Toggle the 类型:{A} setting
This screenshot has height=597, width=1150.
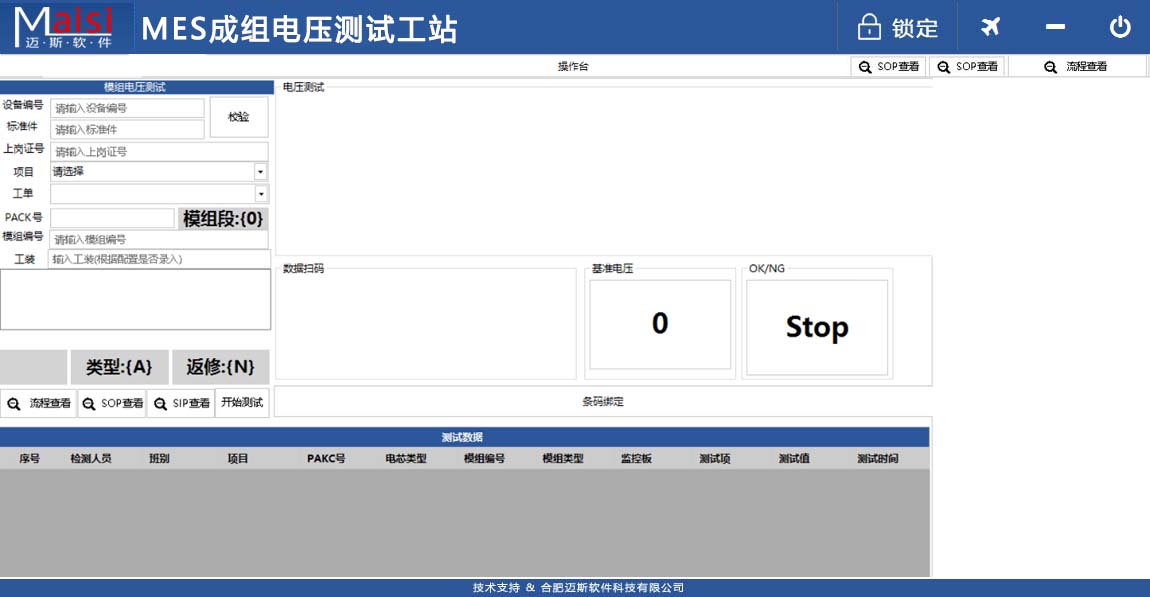point(119,366)
